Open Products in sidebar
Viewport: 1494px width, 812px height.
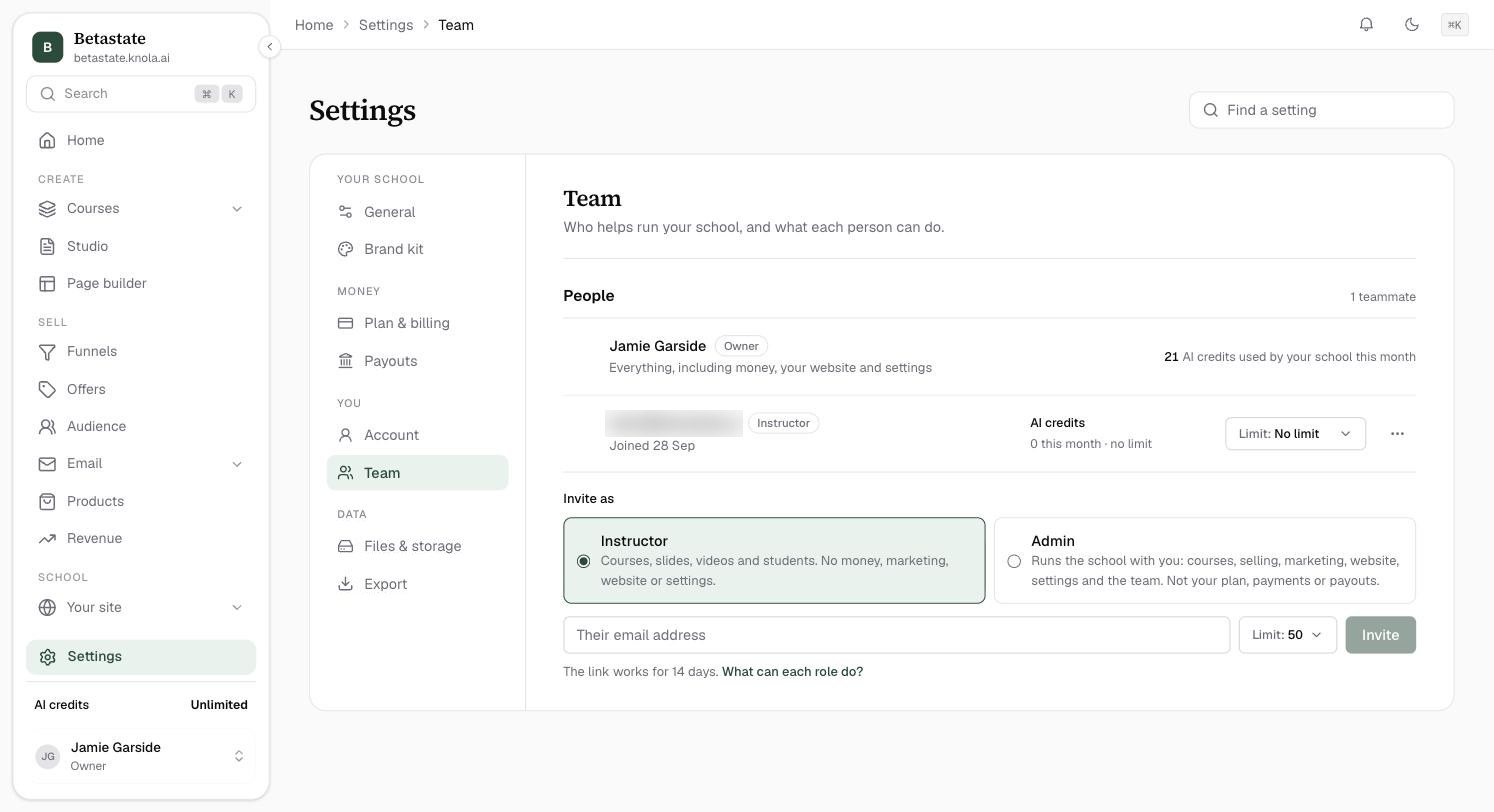(141, 501)
